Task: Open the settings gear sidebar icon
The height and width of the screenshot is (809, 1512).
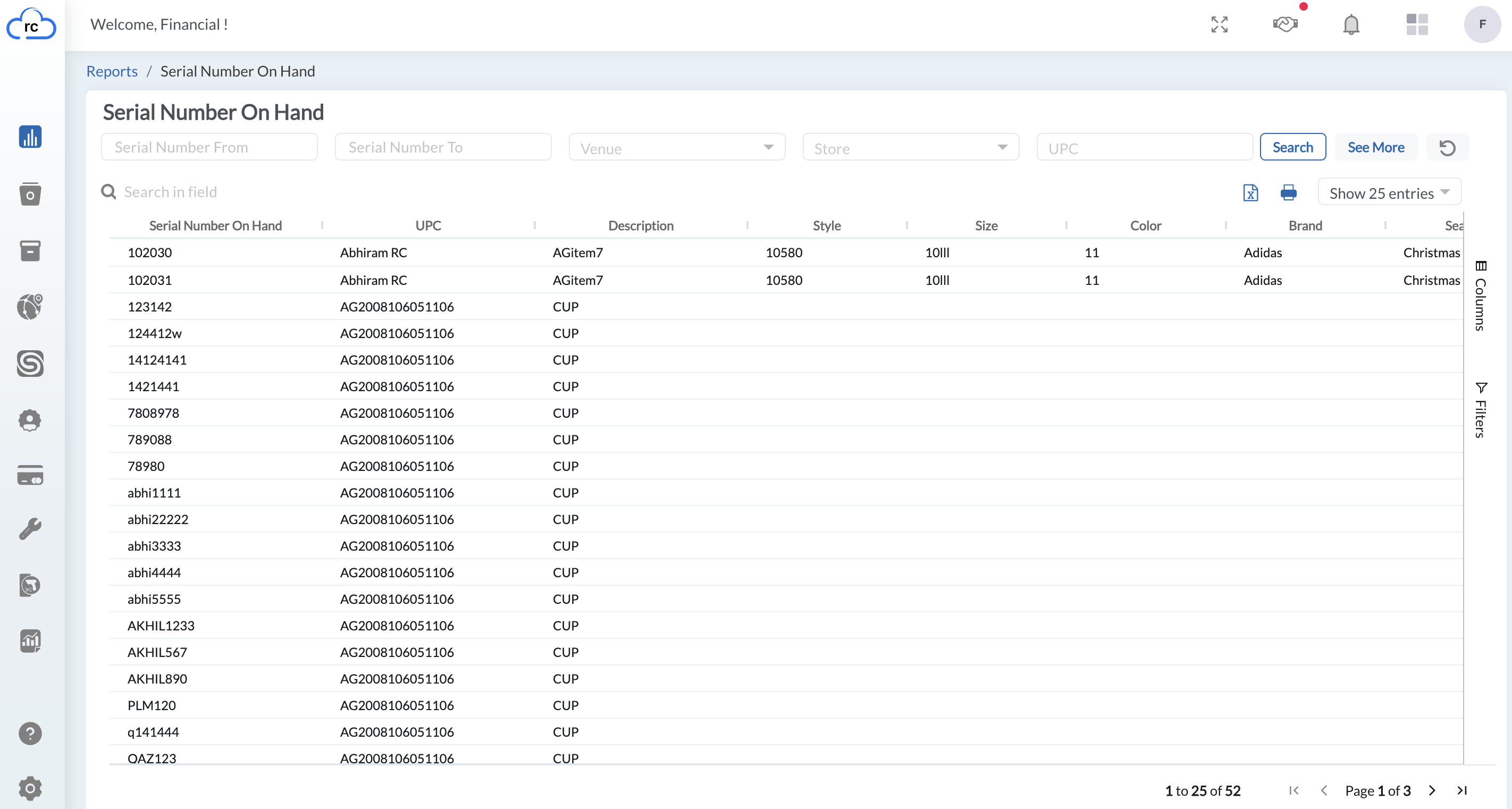Action: [x=30, y=788]
